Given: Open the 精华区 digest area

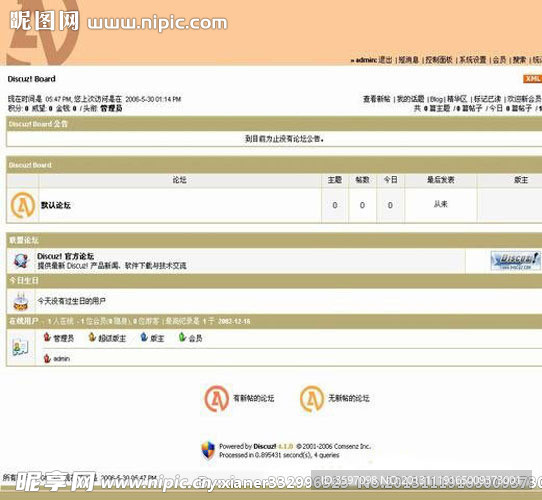Looking at the screenshot, I should click(457, 99).
